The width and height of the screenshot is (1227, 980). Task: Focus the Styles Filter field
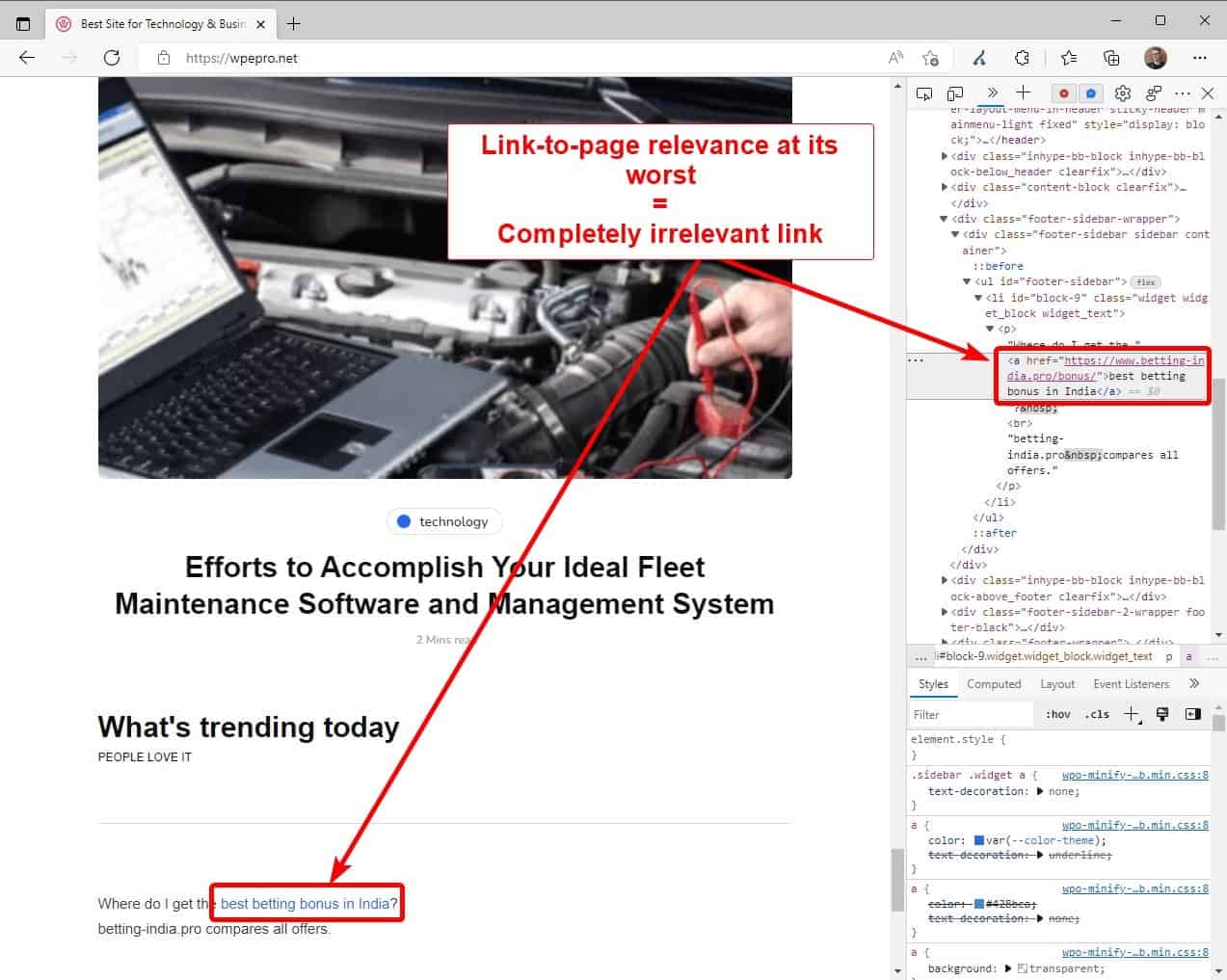pyautogui.click(x=972, y=714)
